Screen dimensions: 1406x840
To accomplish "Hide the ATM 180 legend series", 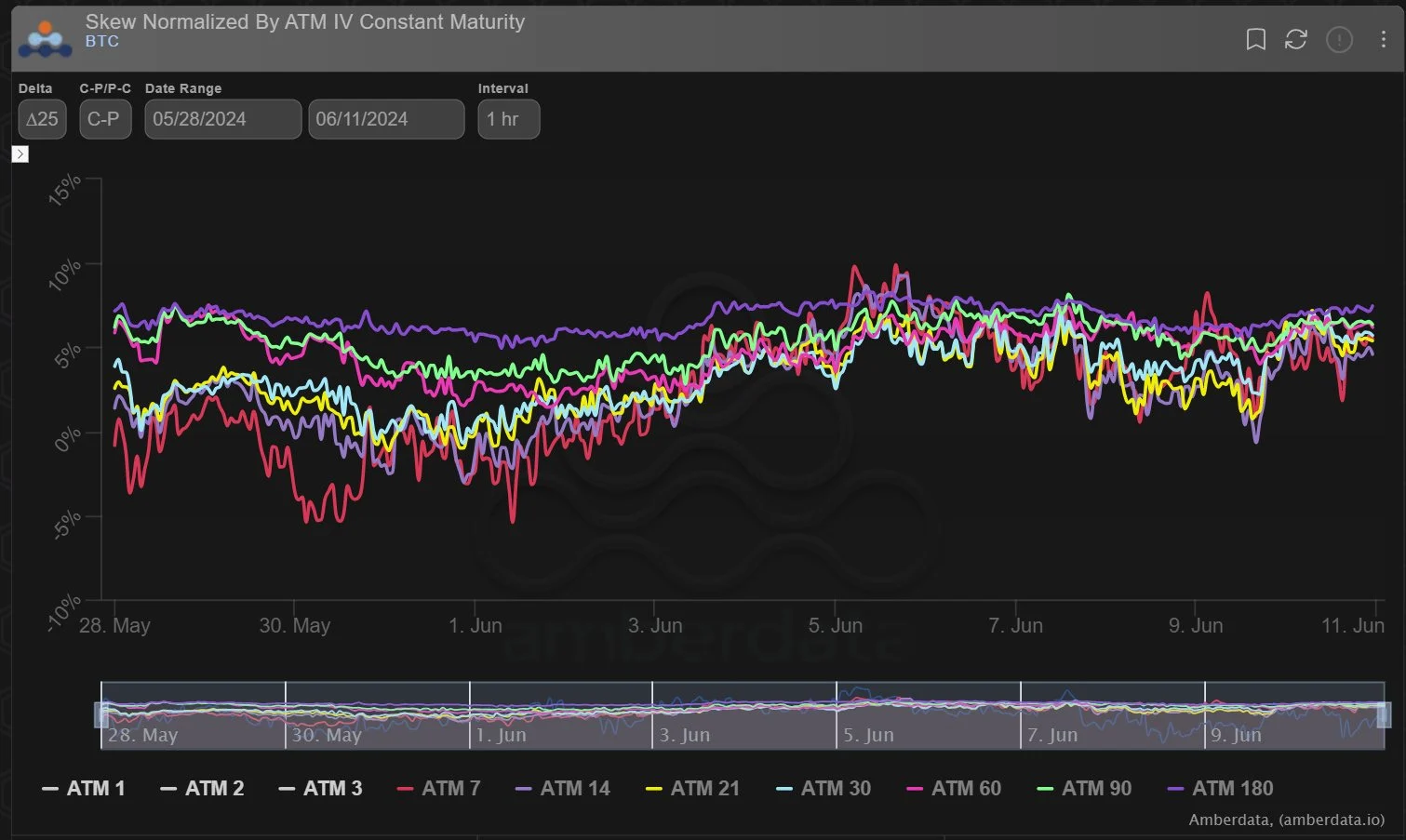I will pos(1220,788).
